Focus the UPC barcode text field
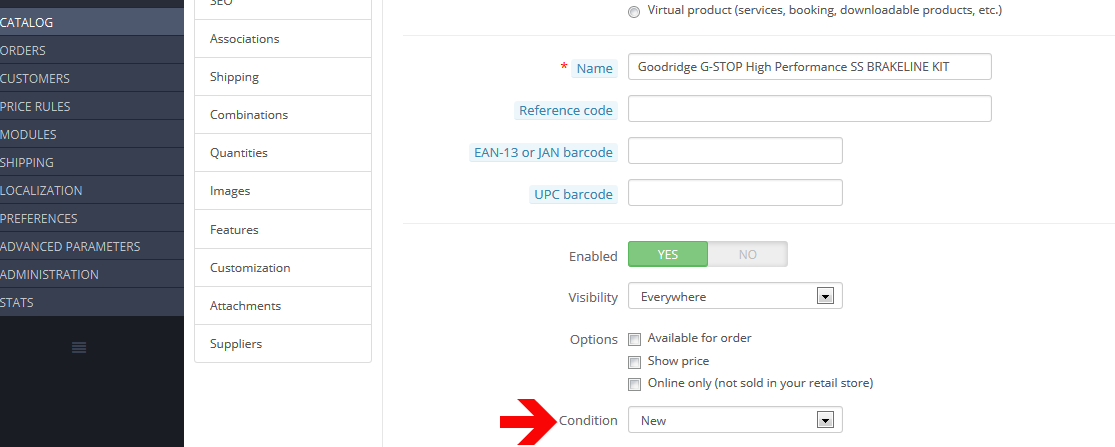Image resolution: width=1115 pixels, height=447 pixels. [x=735, y=193]
